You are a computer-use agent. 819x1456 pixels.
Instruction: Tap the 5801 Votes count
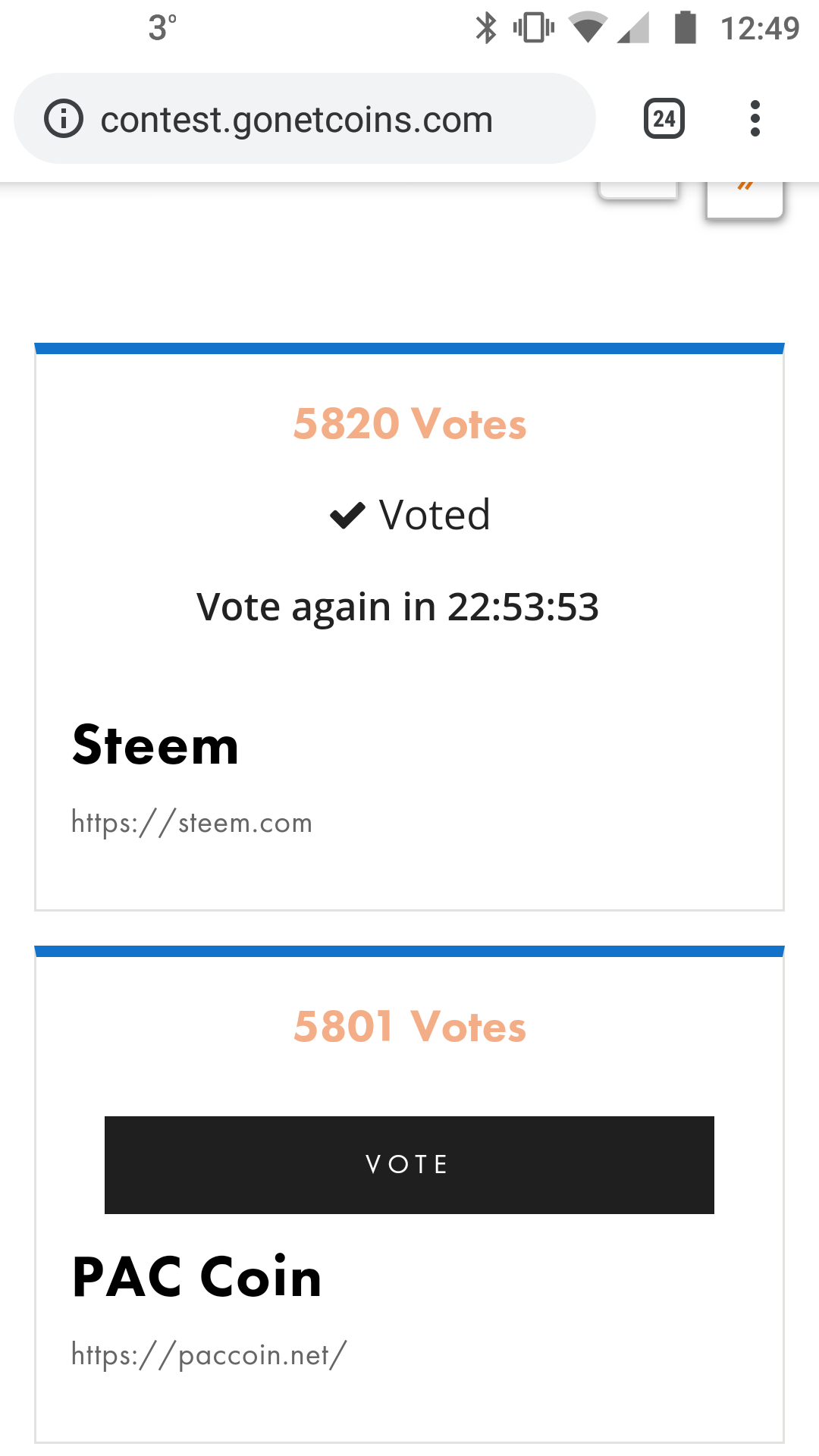coord(409,1027)
